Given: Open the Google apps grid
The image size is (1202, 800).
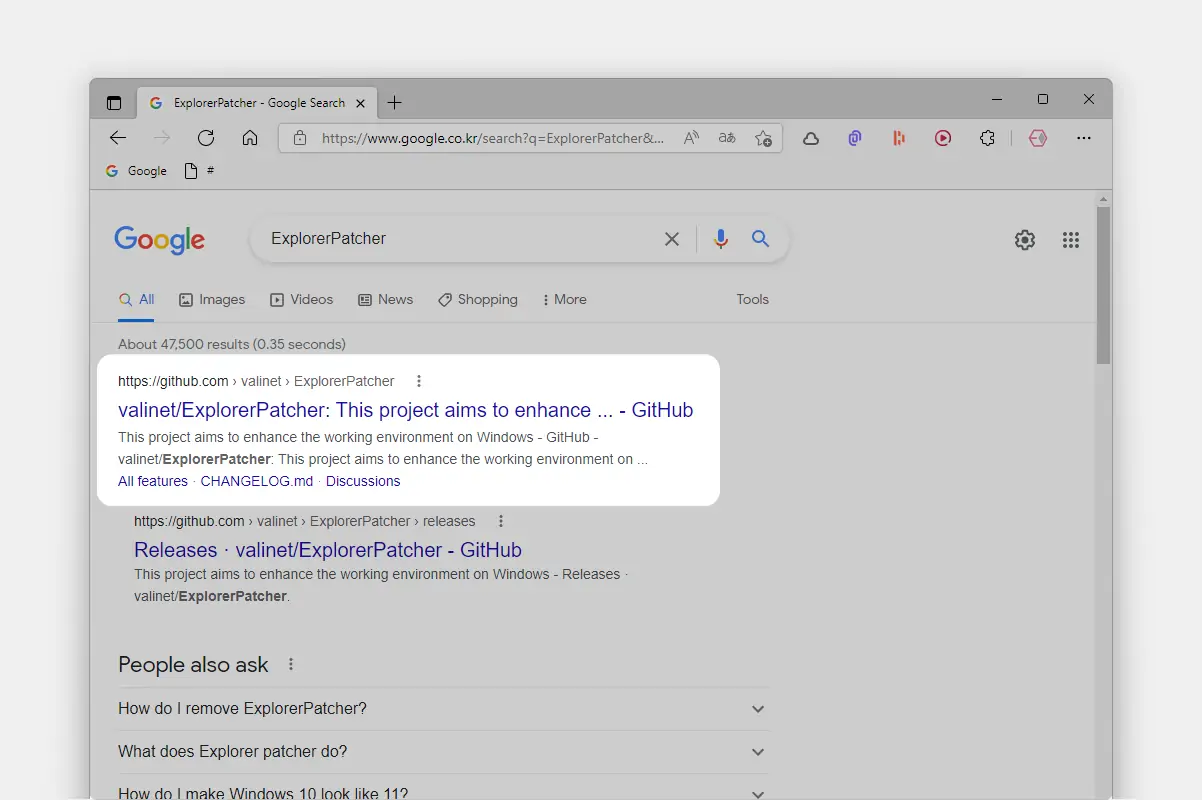Looking at the screenshot, I should (x=1071, y=240).
